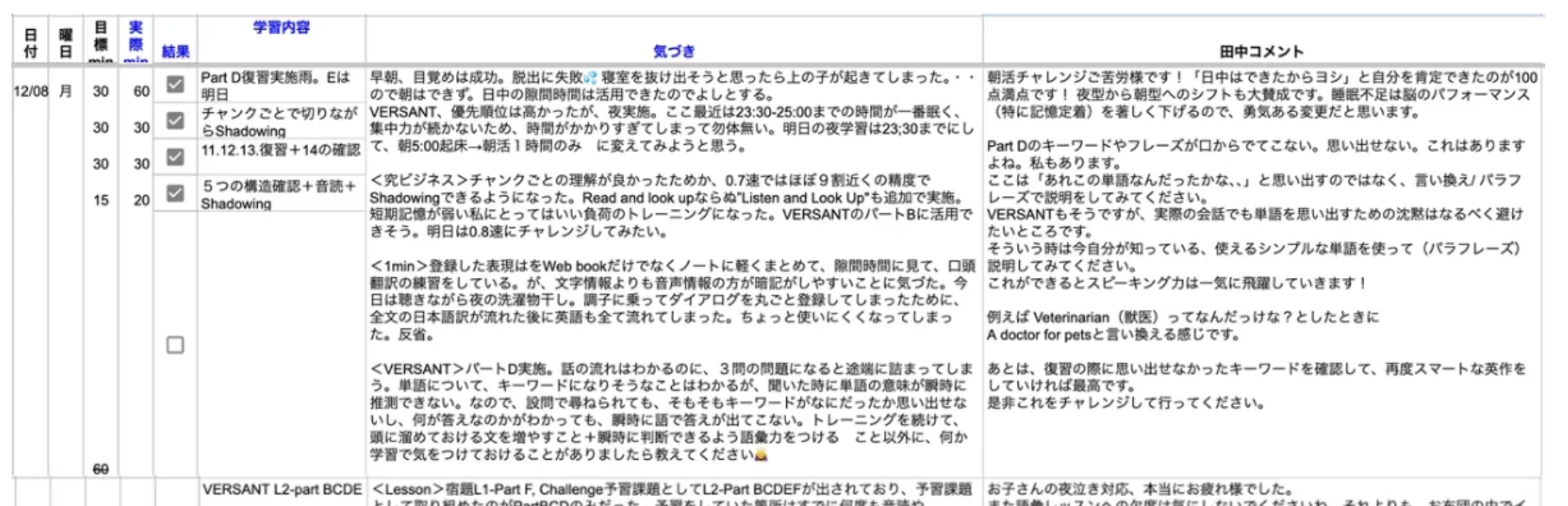Click the 結果 column header
The image size is (1568, 506).
tap(175, 51)
